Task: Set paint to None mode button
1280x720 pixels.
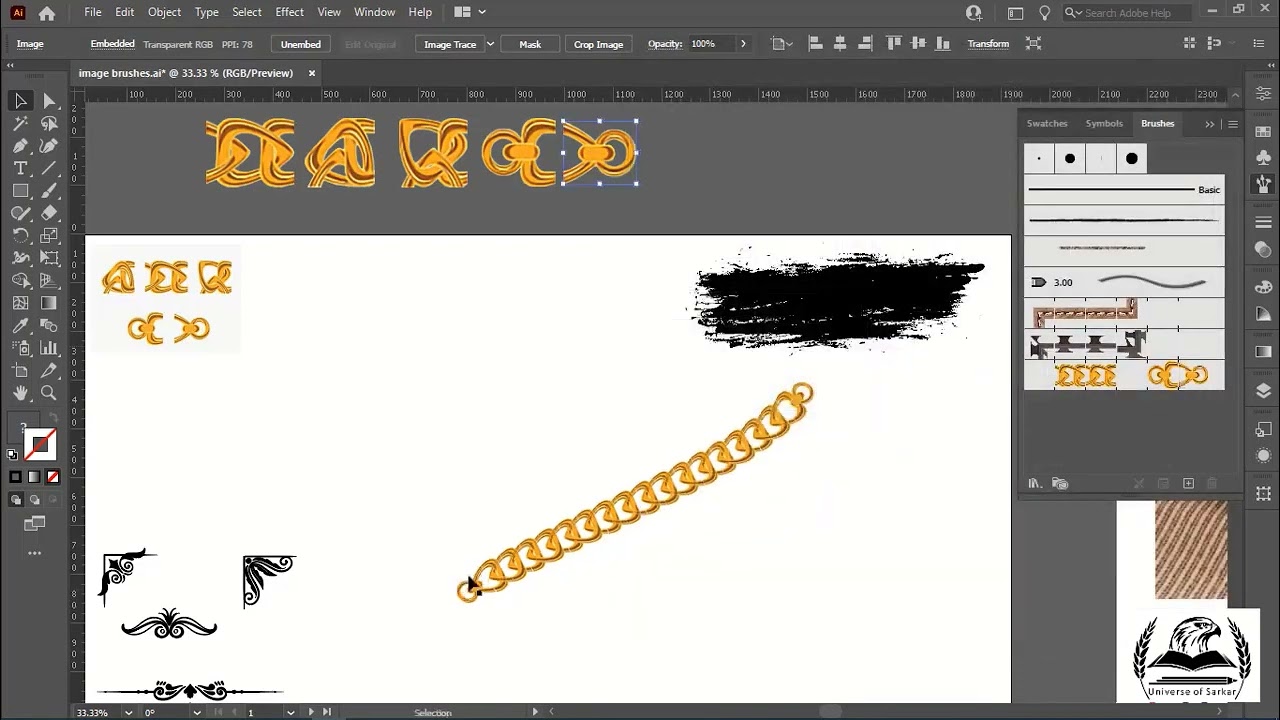Action: pyautogui.click(x=53, y=477)
